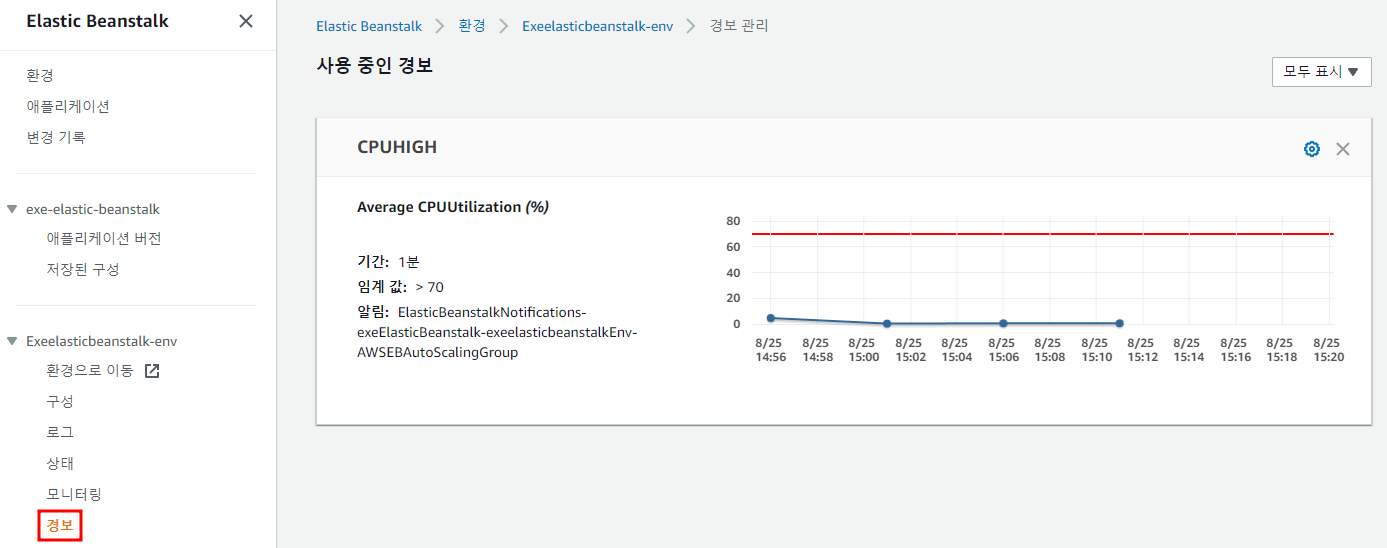Dismiss the CPUHIGH alarm card
Screen dimensions: 1387x548
[1343, 149]
